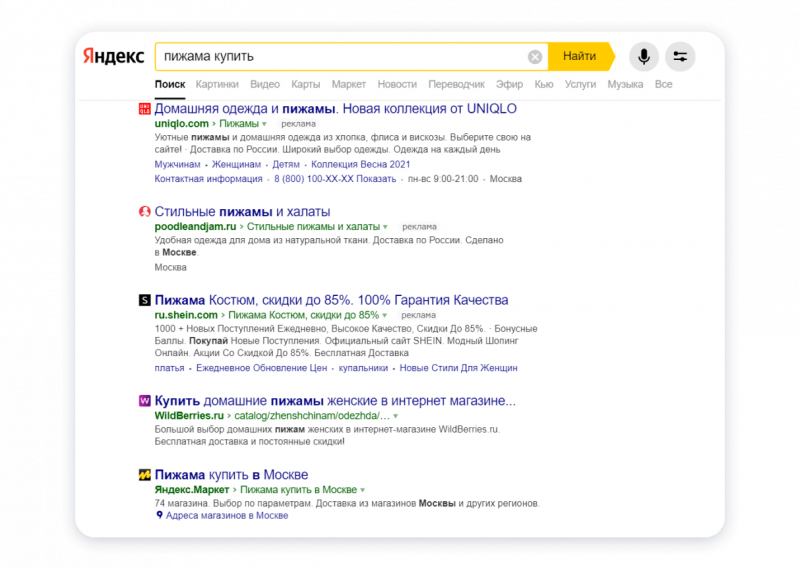Click the WildBerries favicon
The height and width of the screenshot is (569, 800).
(145, 401)
